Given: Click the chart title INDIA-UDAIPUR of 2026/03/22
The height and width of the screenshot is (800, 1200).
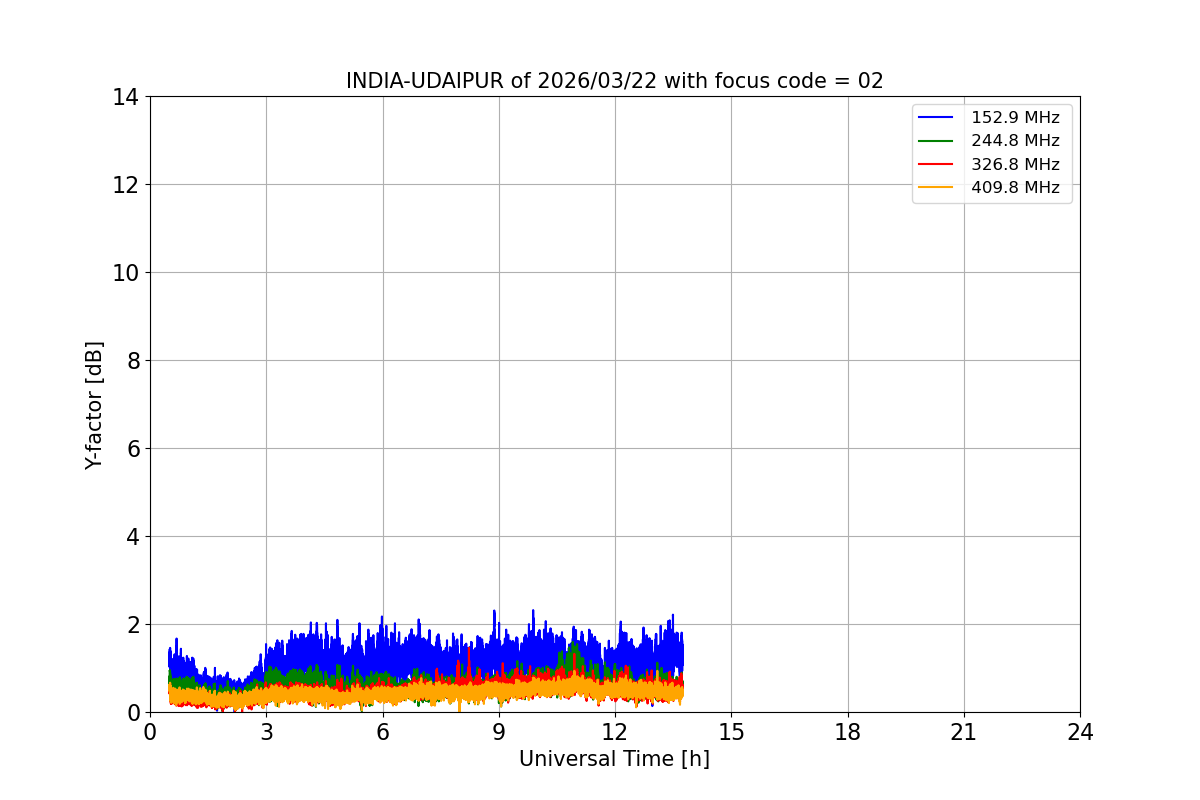Looking at the screenshot, I should pyautogui.click(x=615, y=81).
